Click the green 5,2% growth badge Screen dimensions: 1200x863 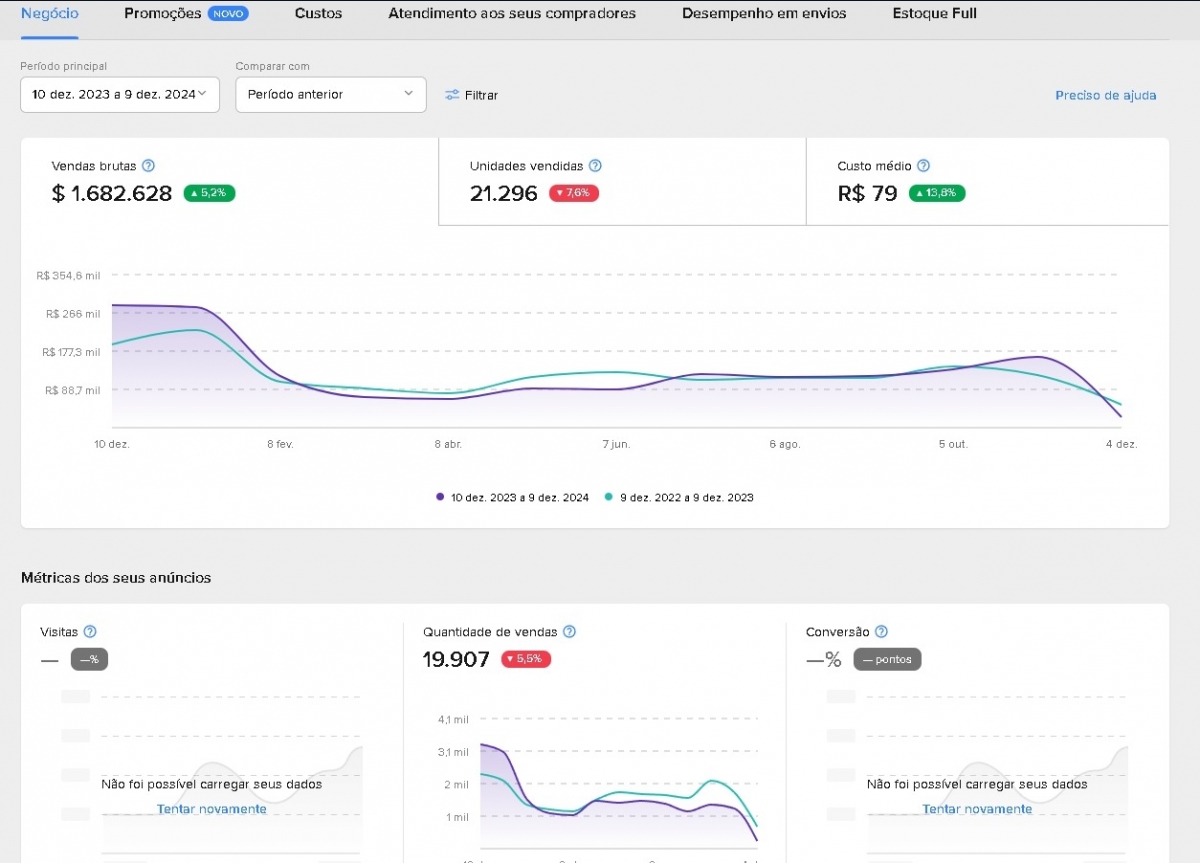point(209,193)
